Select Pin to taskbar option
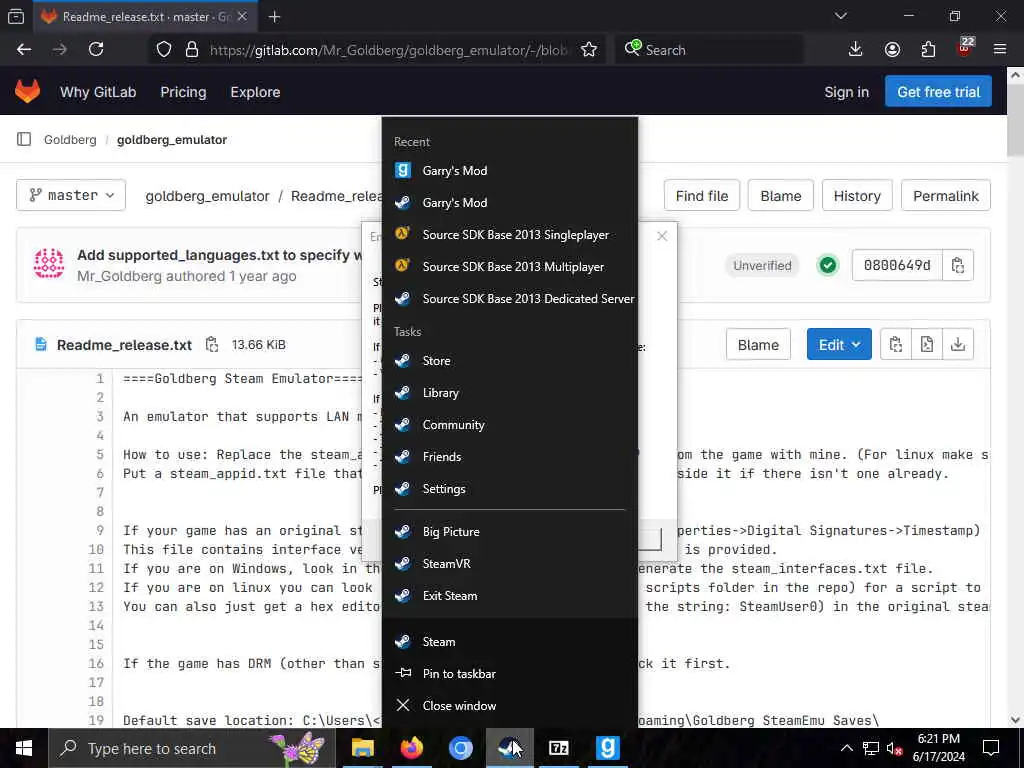Viewport: 1024px width, 768px height. click(x=509, y=673)
